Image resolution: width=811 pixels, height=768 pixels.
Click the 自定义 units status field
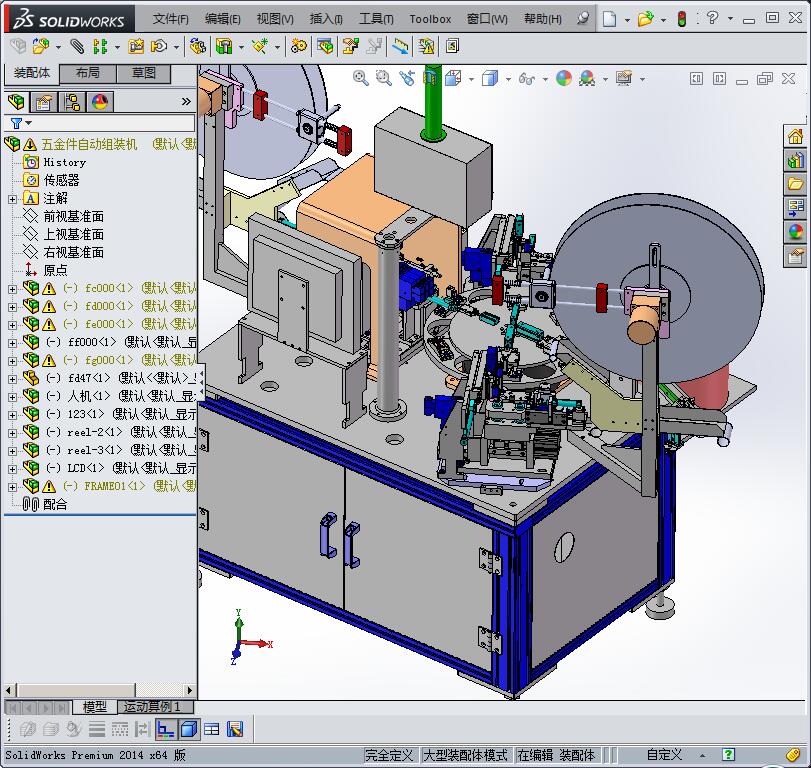pyautogui.click(x=664, y=756)
